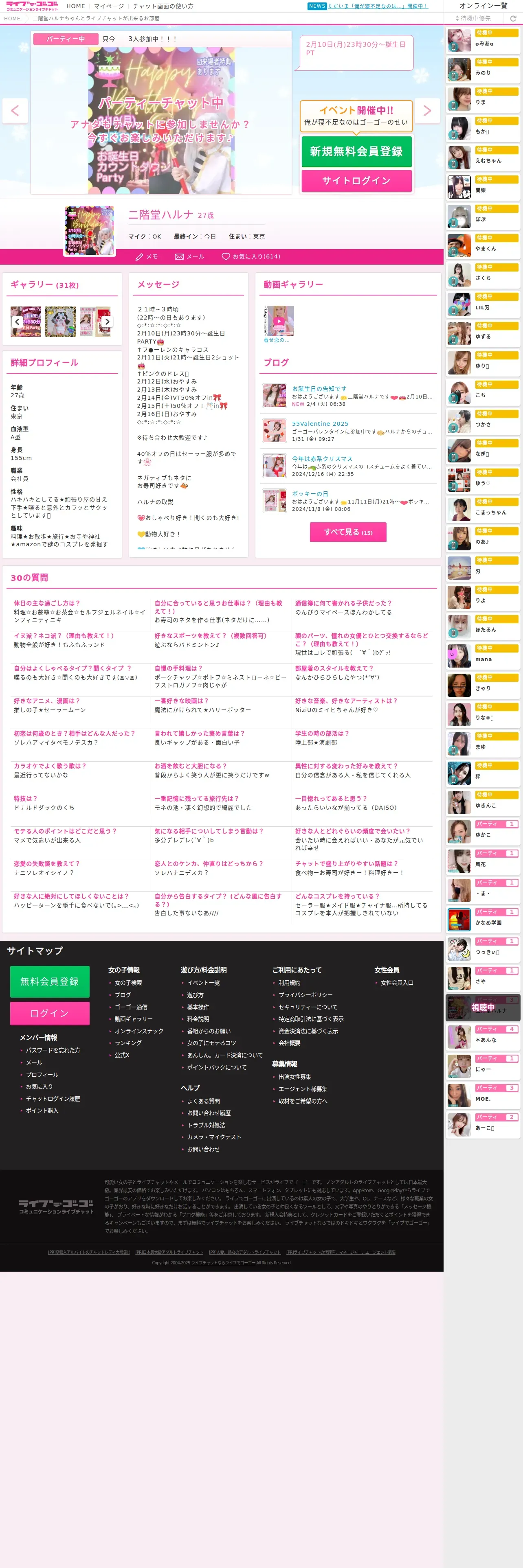Open the NEWS announcement link

click(x=378, y=6)
